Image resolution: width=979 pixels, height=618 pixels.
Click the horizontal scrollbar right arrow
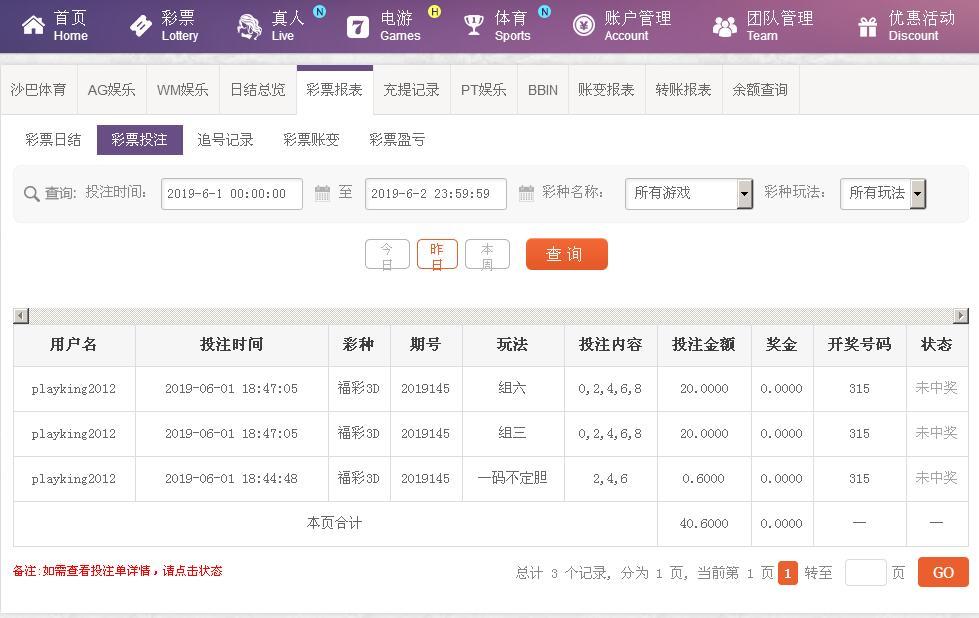[x=961, y=316]
